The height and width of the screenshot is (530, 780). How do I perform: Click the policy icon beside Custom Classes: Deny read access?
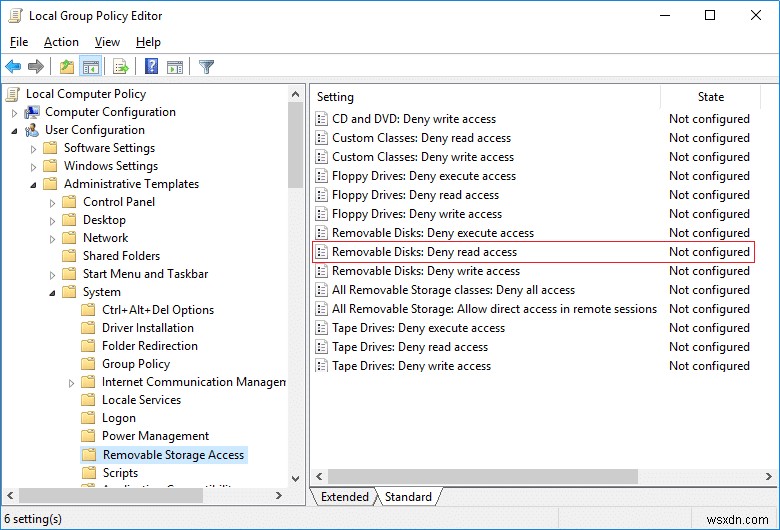click(x=321, y=137)
